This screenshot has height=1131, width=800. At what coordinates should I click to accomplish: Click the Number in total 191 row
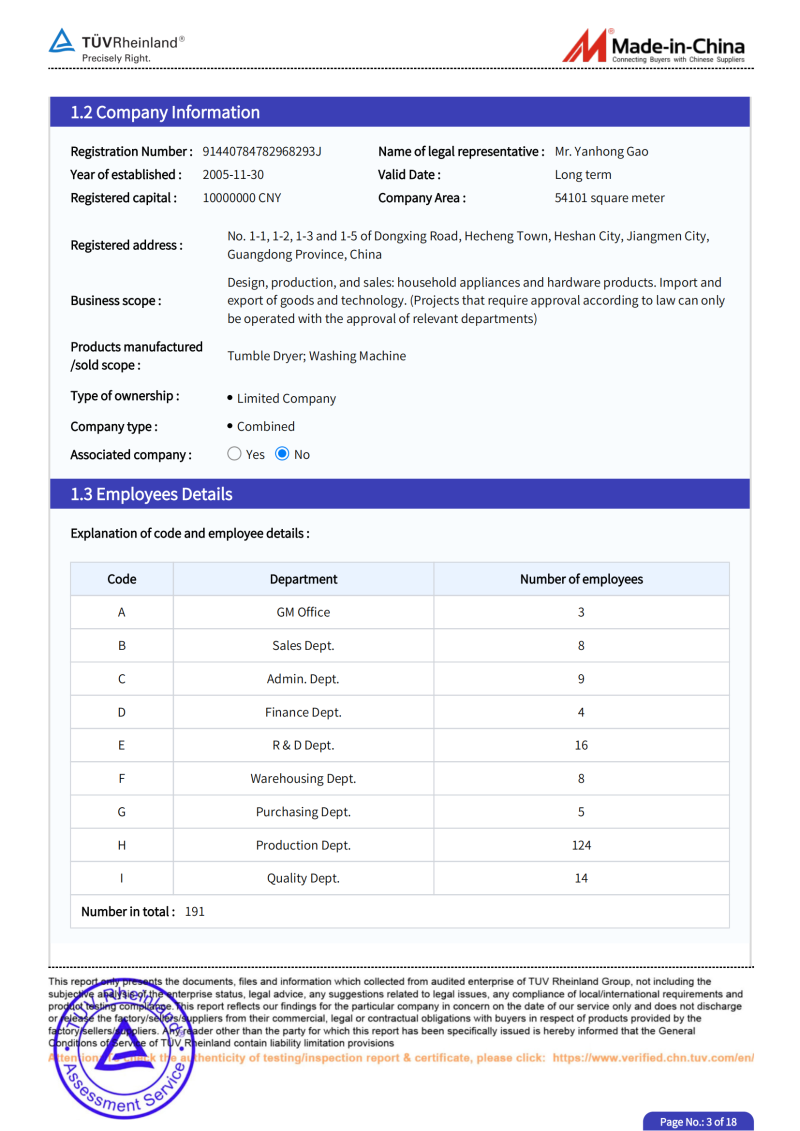(x=143, y=911)
